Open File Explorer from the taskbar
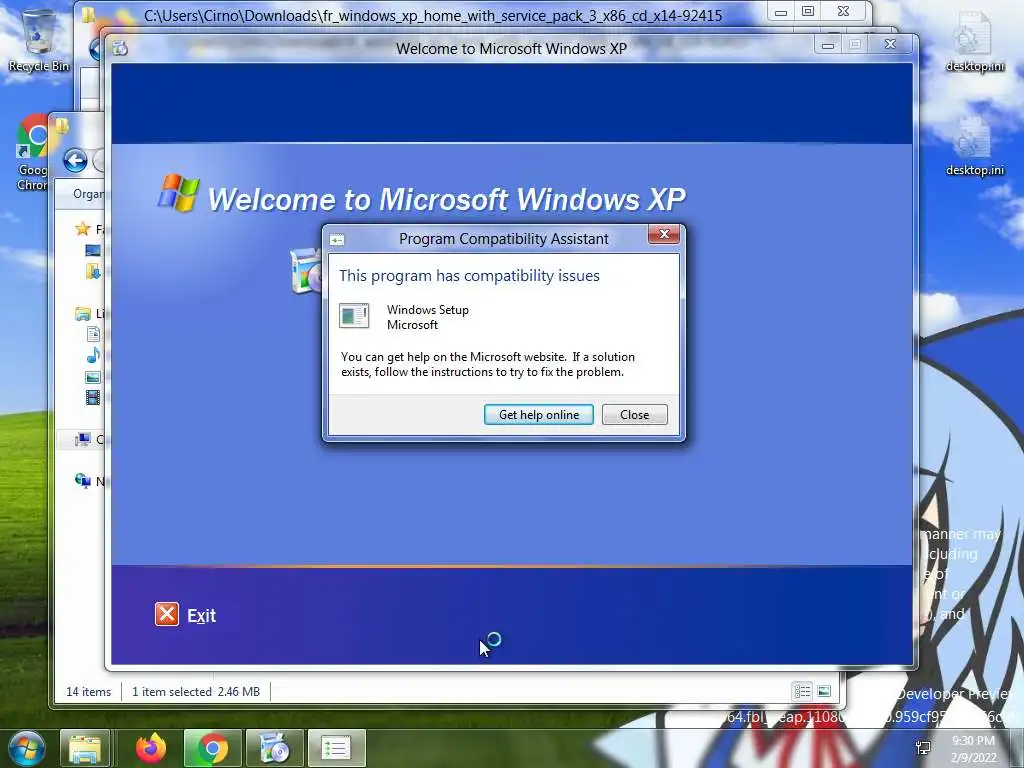The width and height of the screenshot is (1024, 768). pyautogui.click(x=85, y=748)
